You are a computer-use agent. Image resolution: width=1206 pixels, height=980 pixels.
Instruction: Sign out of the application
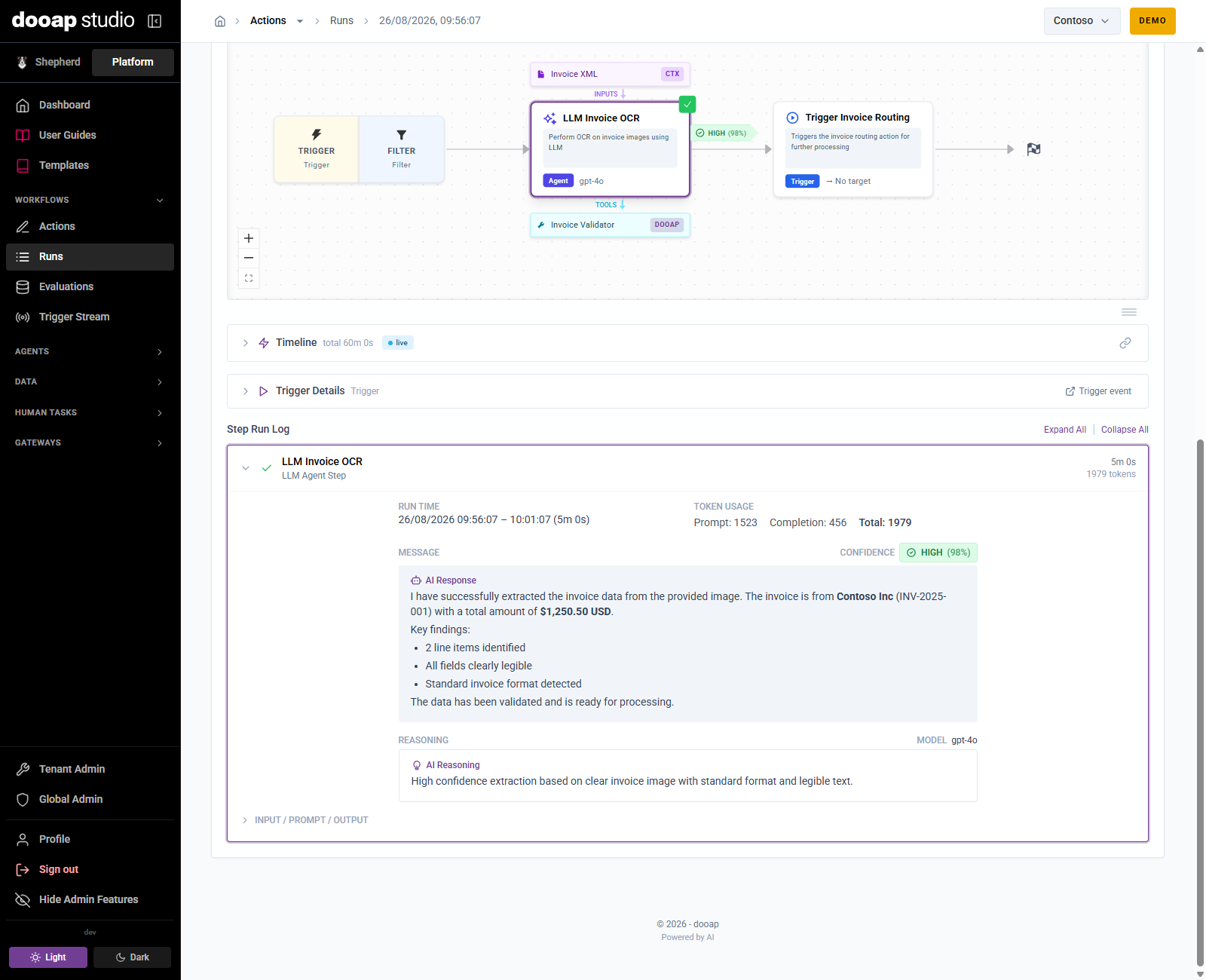click(x=90, y=869)
